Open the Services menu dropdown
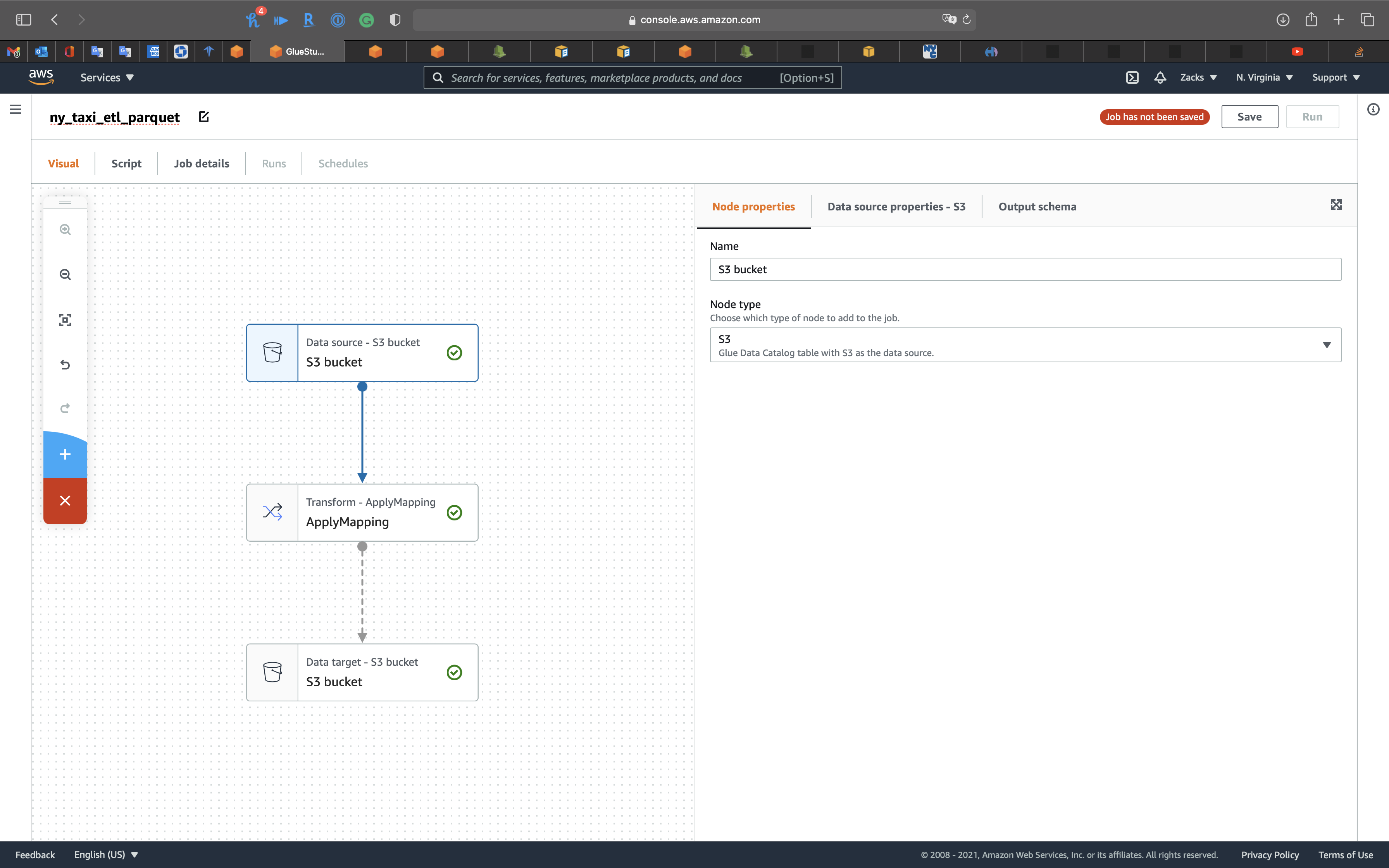Viewport: 1389px width, 868px height. 107,77
